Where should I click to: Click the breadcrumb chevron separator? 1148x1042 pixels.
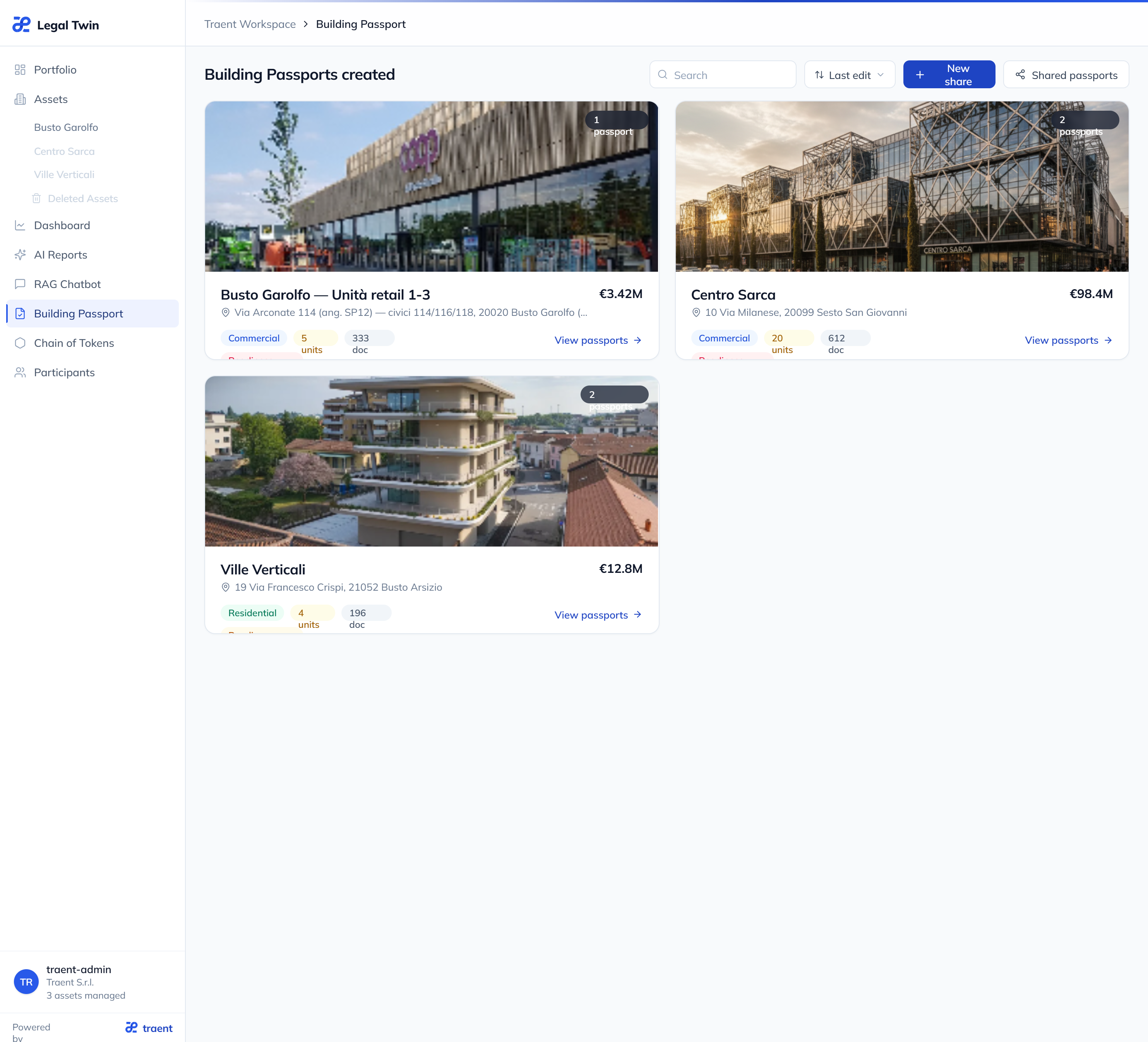pyautogui.click(x=306, y=24)
